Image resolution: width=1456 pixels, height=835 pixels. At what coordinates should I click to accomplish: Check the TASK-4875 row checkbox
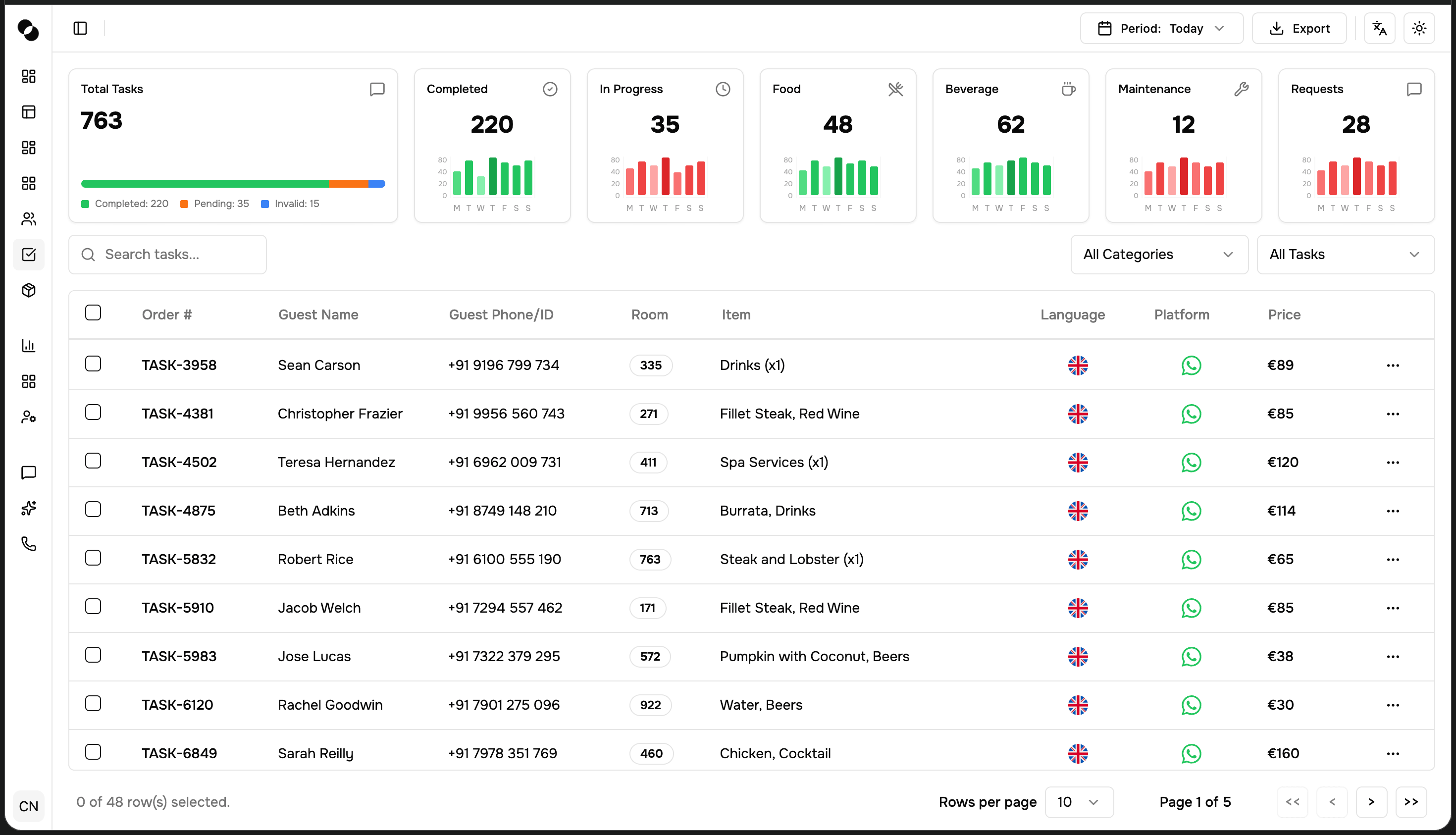(x=93, y=509)
